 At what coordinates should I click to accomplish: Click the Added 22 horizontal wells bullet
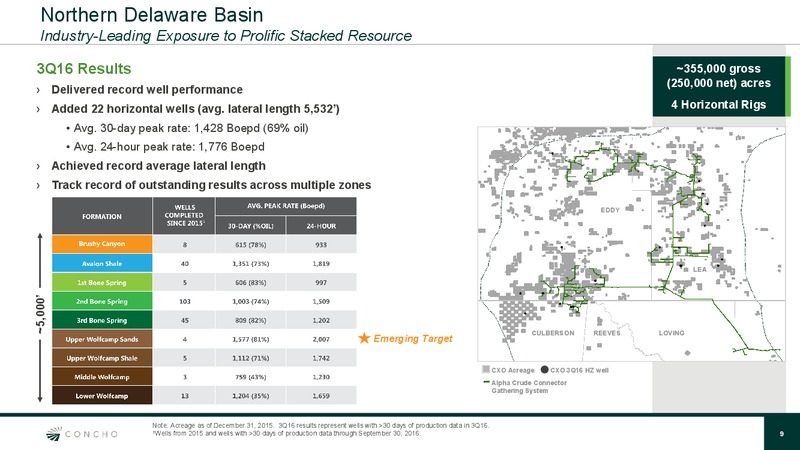195,109
